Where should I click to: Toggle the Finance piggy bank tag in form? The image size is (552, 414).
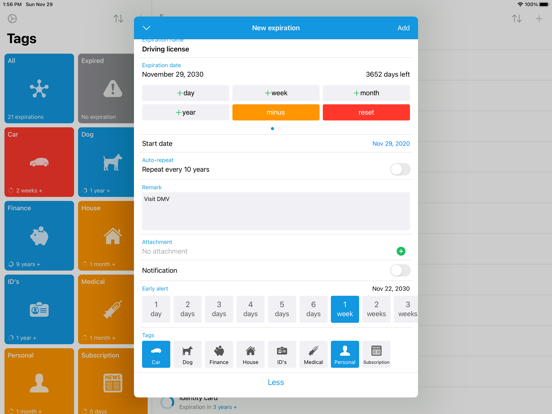point(219,354)
